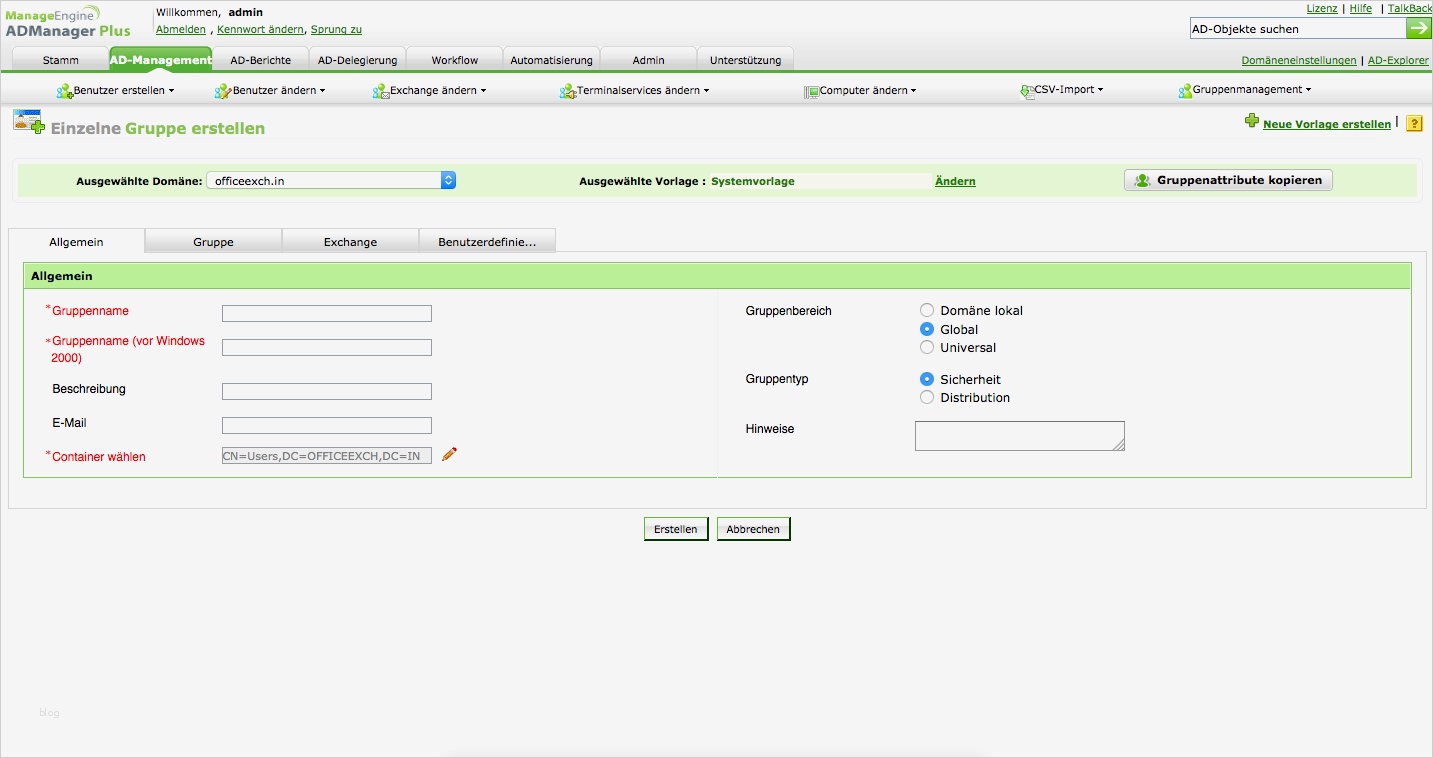1433x758 pixels.
Task: Open Domäneneinstellungen link
Action: pos(1299,60)
